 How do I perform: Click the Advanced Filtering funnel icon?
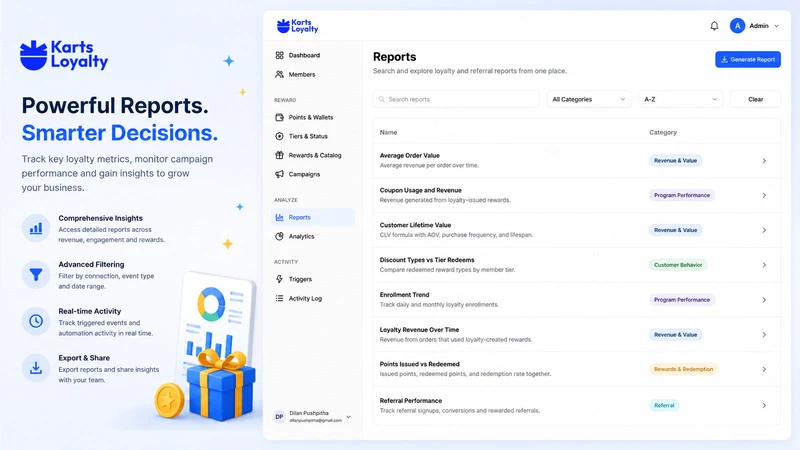(x=36, y=274)
